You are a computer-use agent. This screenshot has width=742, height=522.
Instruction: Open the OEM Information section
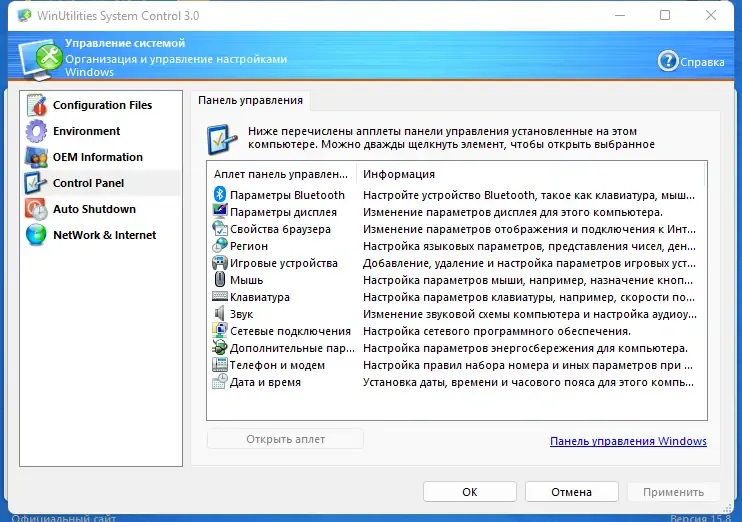coord(101,157)
